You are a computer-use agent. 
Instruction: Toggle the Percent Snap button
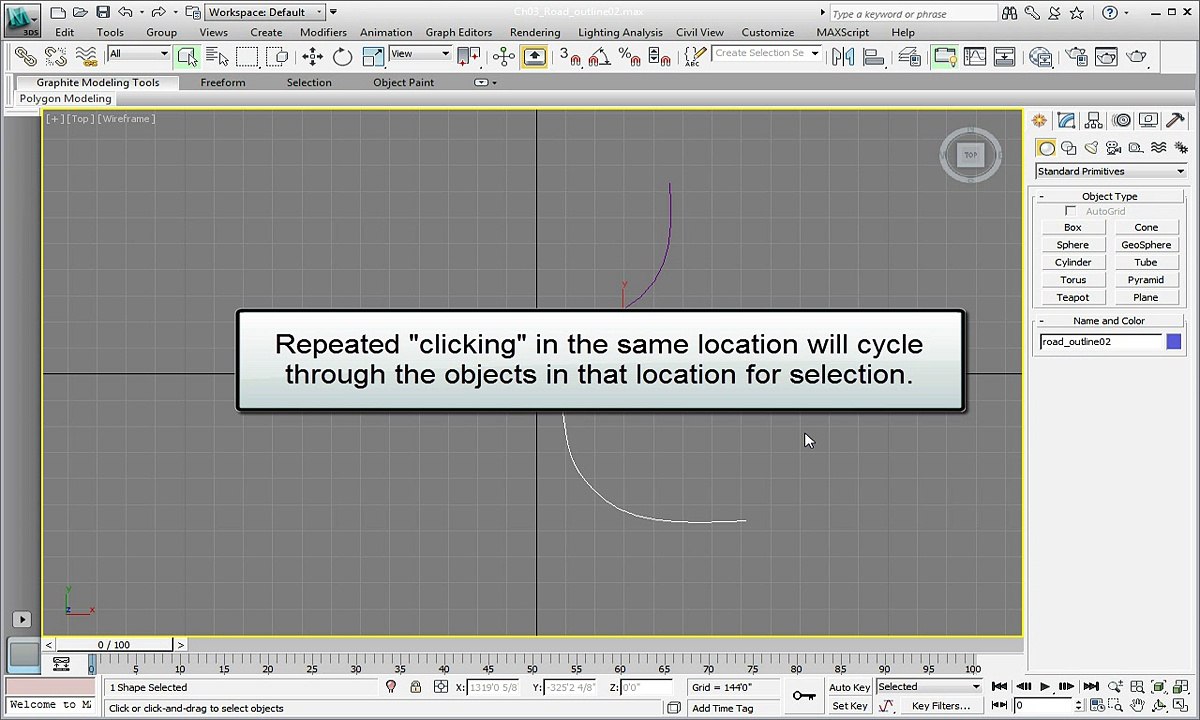[629, 56]
